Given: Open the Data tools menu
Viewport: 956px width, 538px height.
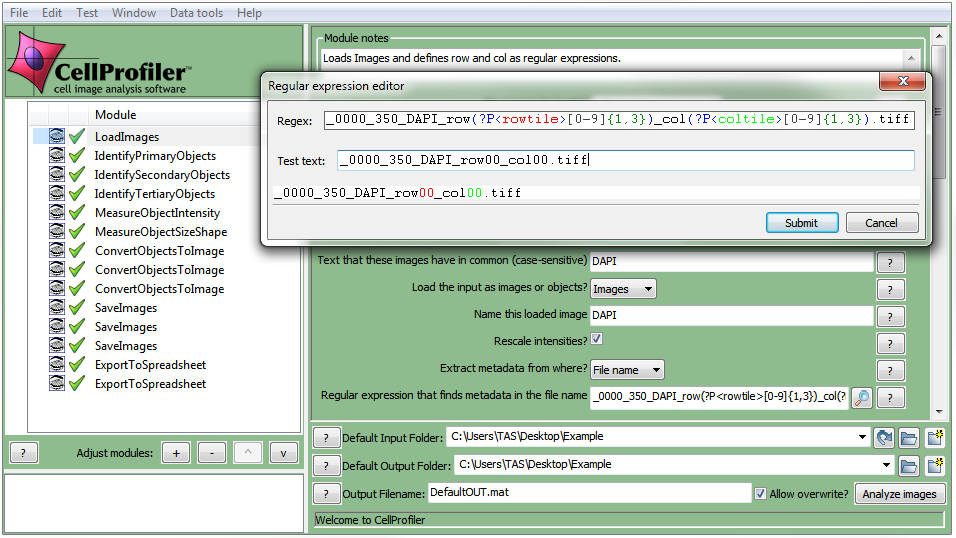Looking at the screenshot, I should pyautogui.click(x=196, y=13).
